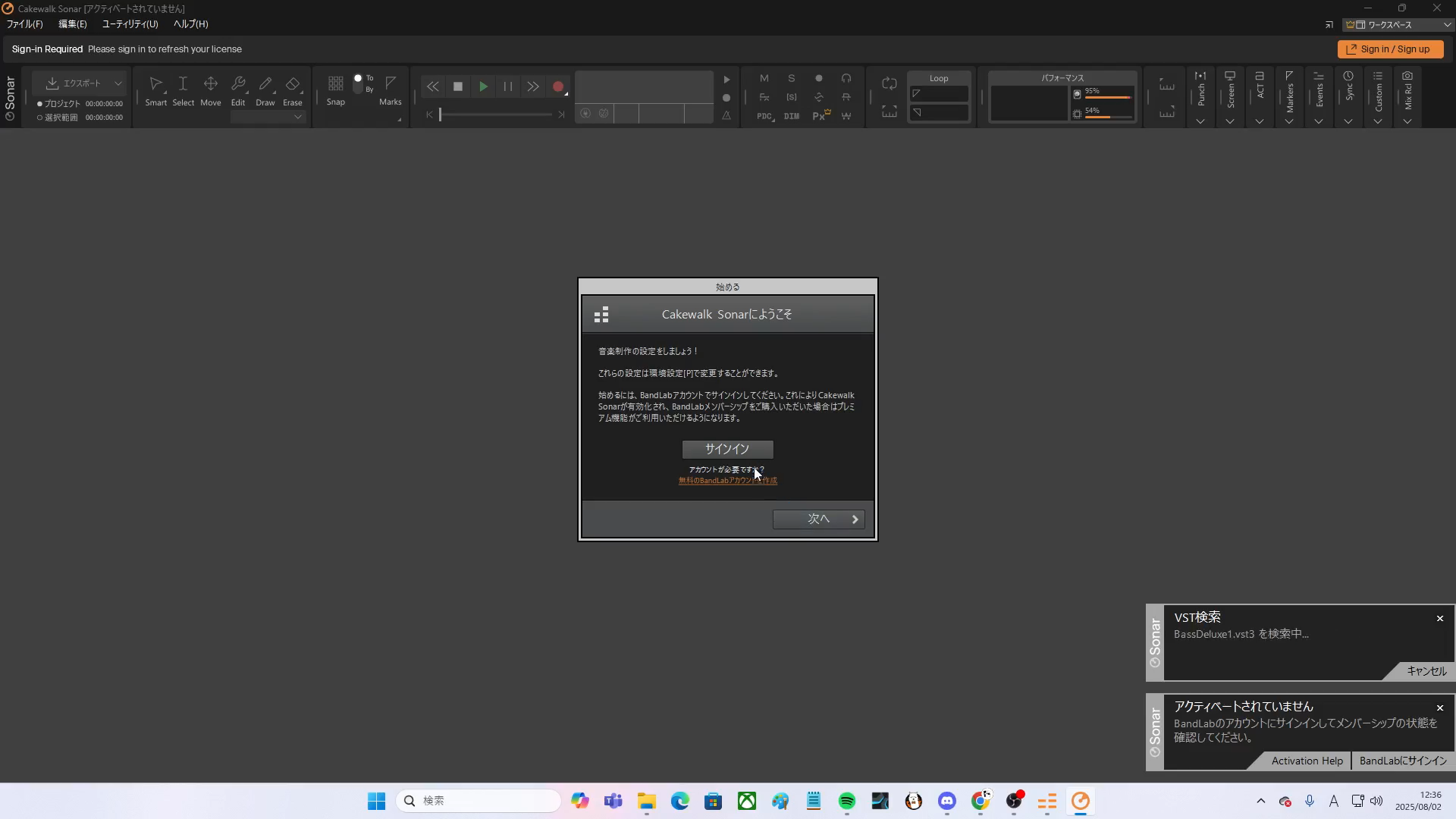Click the サインイン button in welcome dialog
The height and width of the screenshot is (819, 1456).
tap(727, 449)
